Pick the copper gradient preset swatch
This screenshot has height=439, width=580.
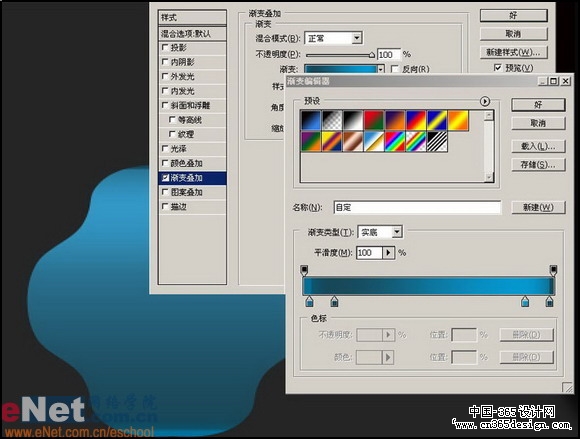tap(353, 141)
